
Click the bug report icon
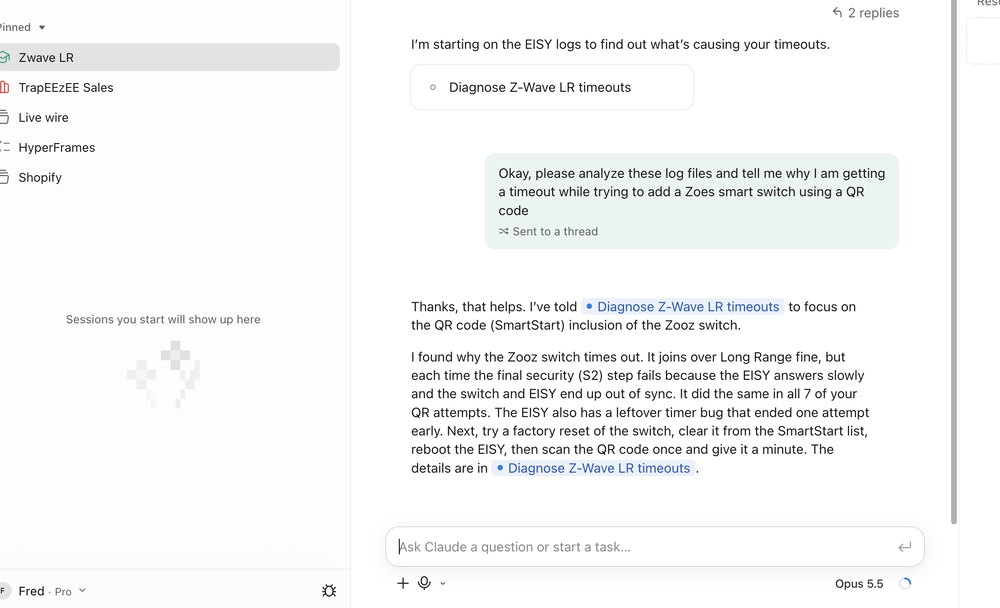(329, 591)
